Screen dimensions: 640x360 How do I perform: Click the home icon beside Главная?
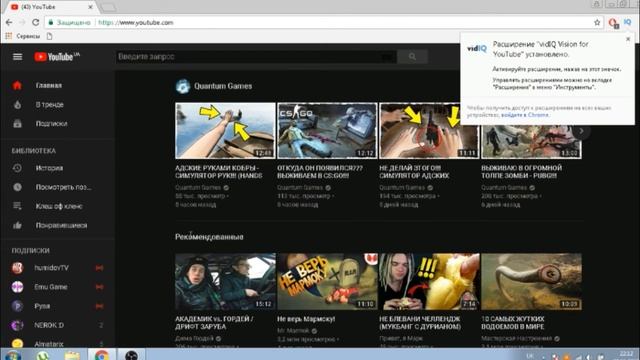[17, 85]
